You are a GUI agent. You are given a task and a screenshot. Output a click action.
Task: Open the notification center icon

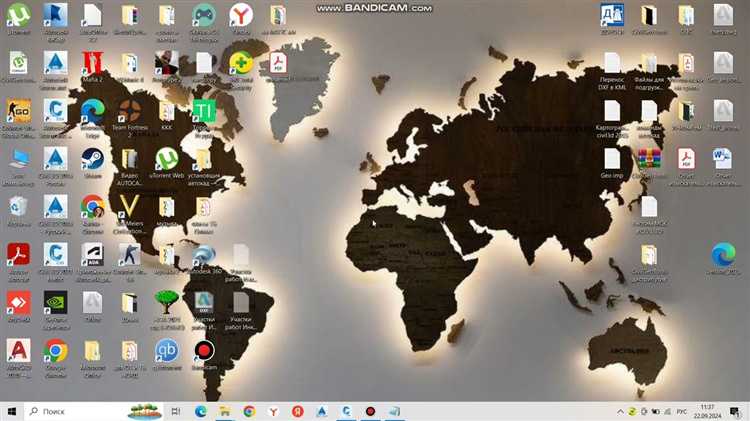point(735,411)
